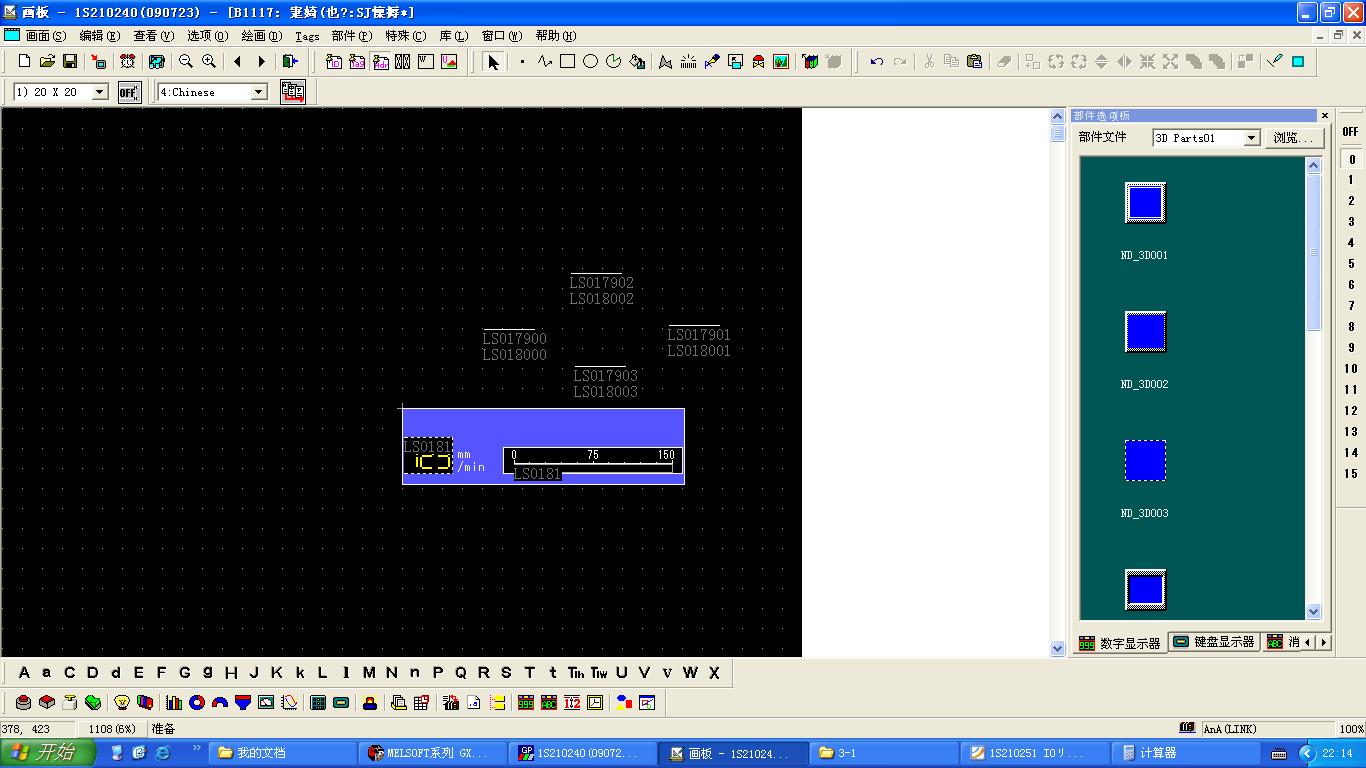Switch to the 键盘显示器 tab
The image size is (1366, 768).
pos(1213,642)
